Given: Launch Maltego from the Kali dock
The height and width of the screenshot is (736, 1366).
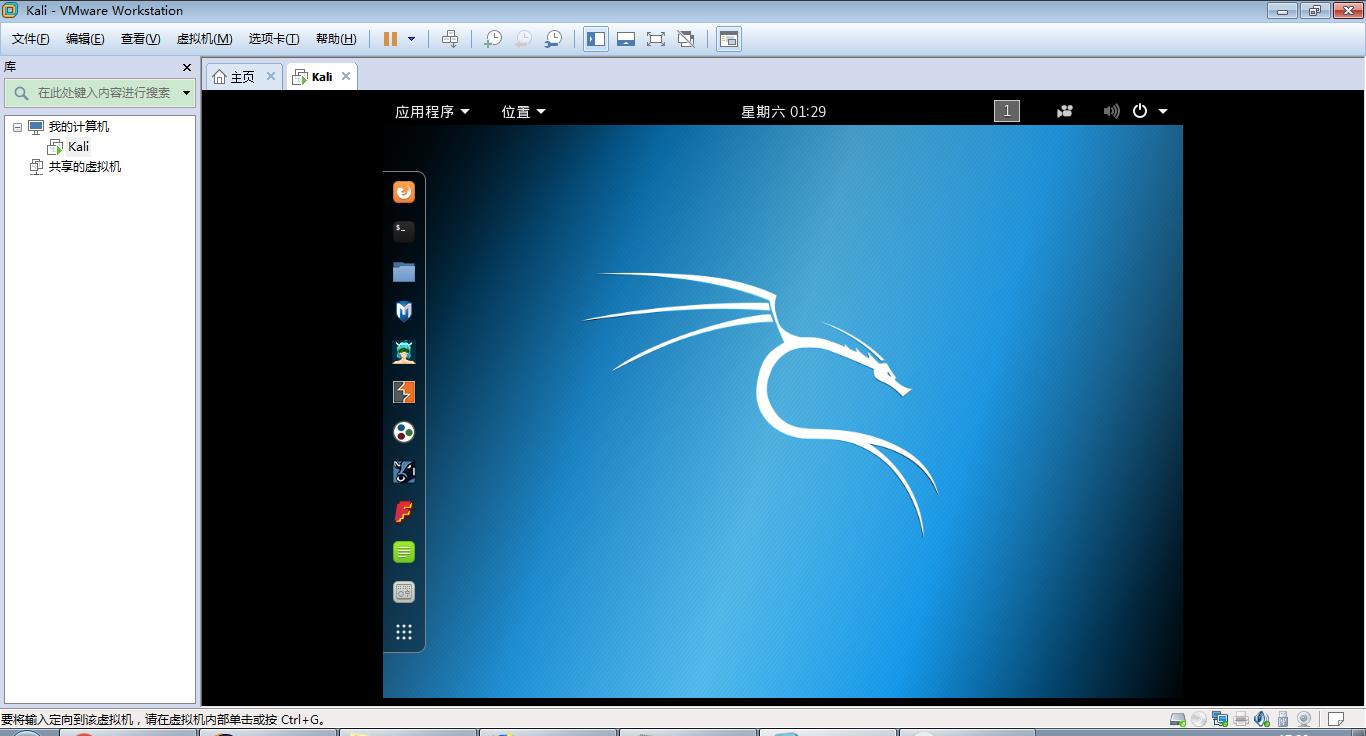Looking at the screenshot, I should pyautogui.click(x=404, y=432).
